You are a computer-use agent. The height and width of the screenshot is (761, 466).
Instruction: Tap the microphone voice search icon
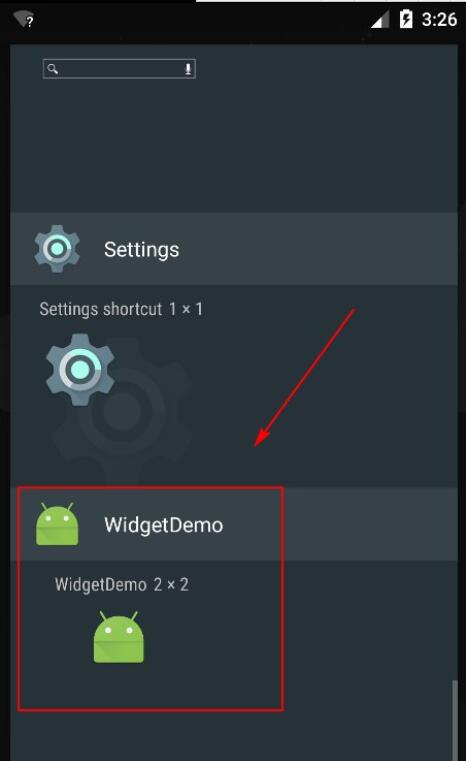[188, 69]
